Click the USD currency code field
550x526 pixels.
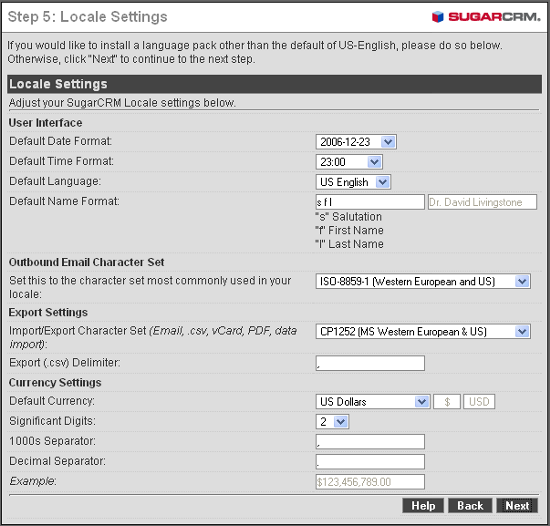(479, 402)
